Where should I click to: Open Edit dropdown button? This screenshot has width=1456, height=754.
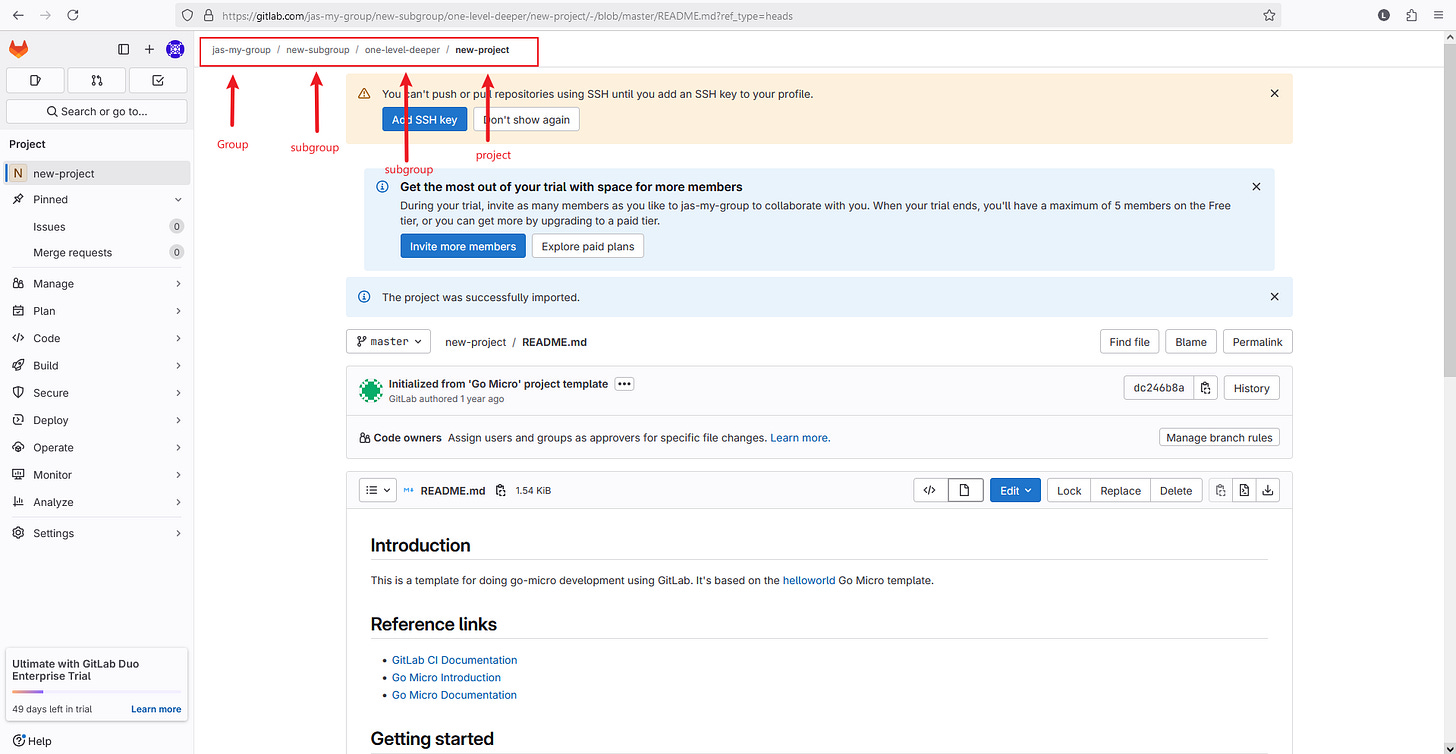tap(1015, 490)
